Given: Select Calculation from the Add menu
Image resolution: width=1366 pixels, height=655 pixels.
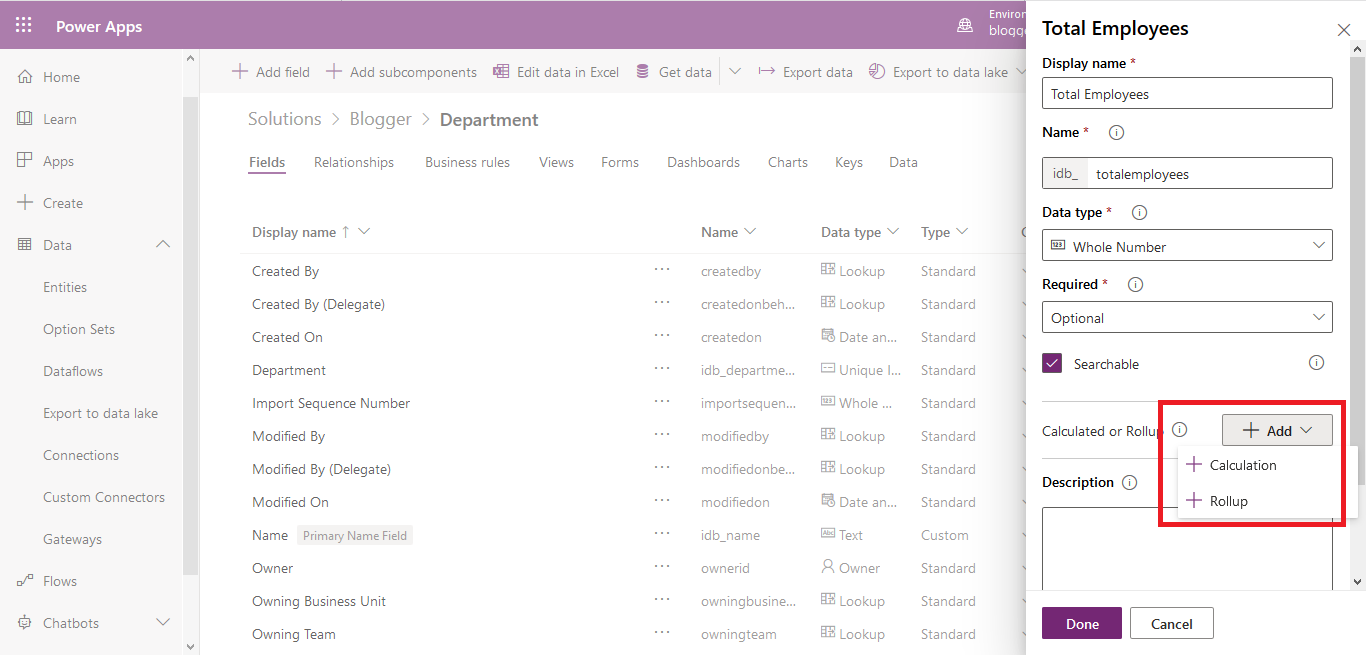Looking at the screenshot, I should click(x=1241, y=464).
